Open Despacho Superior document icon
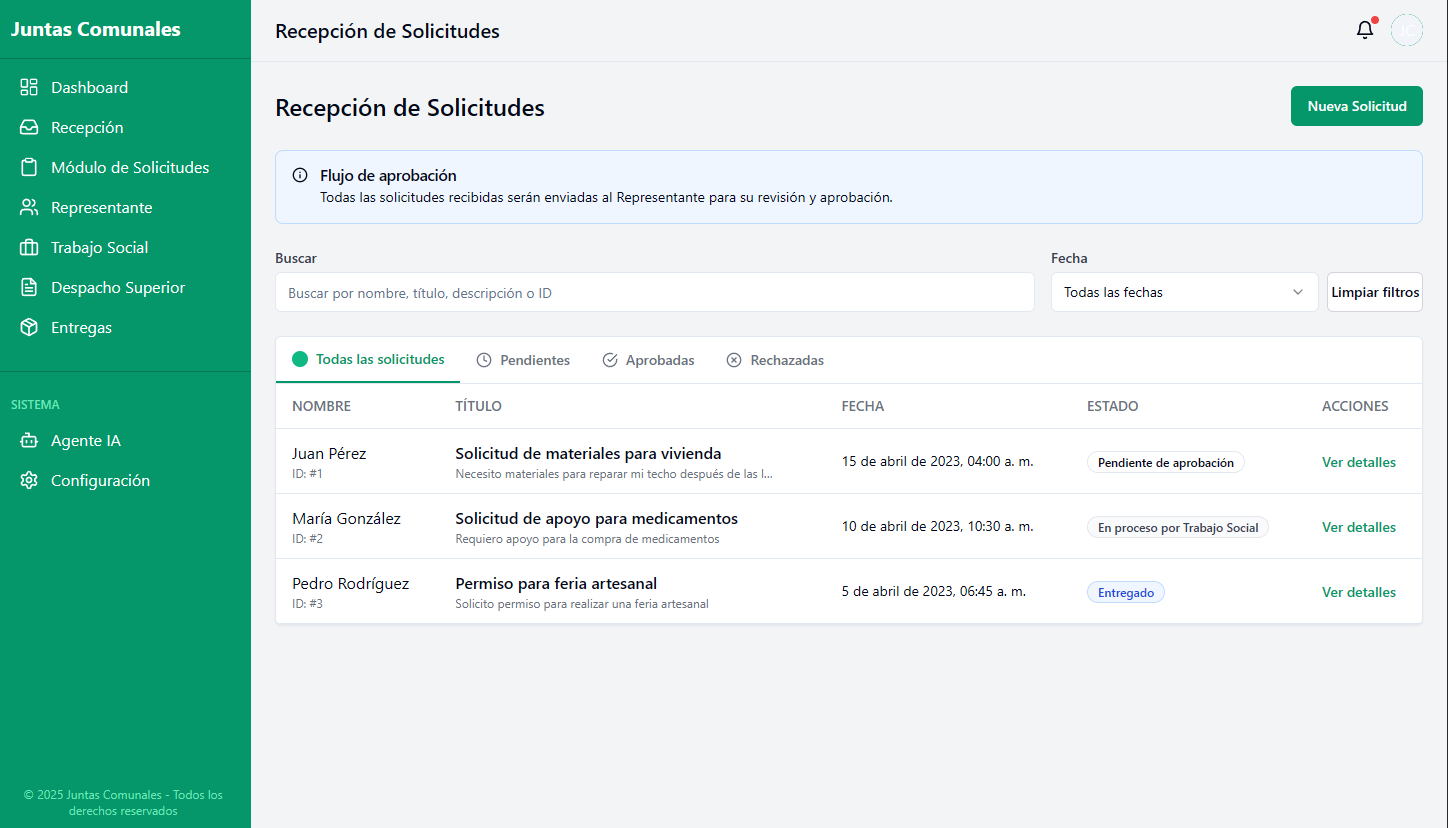The image size is (1448, 828). (29, 287)
